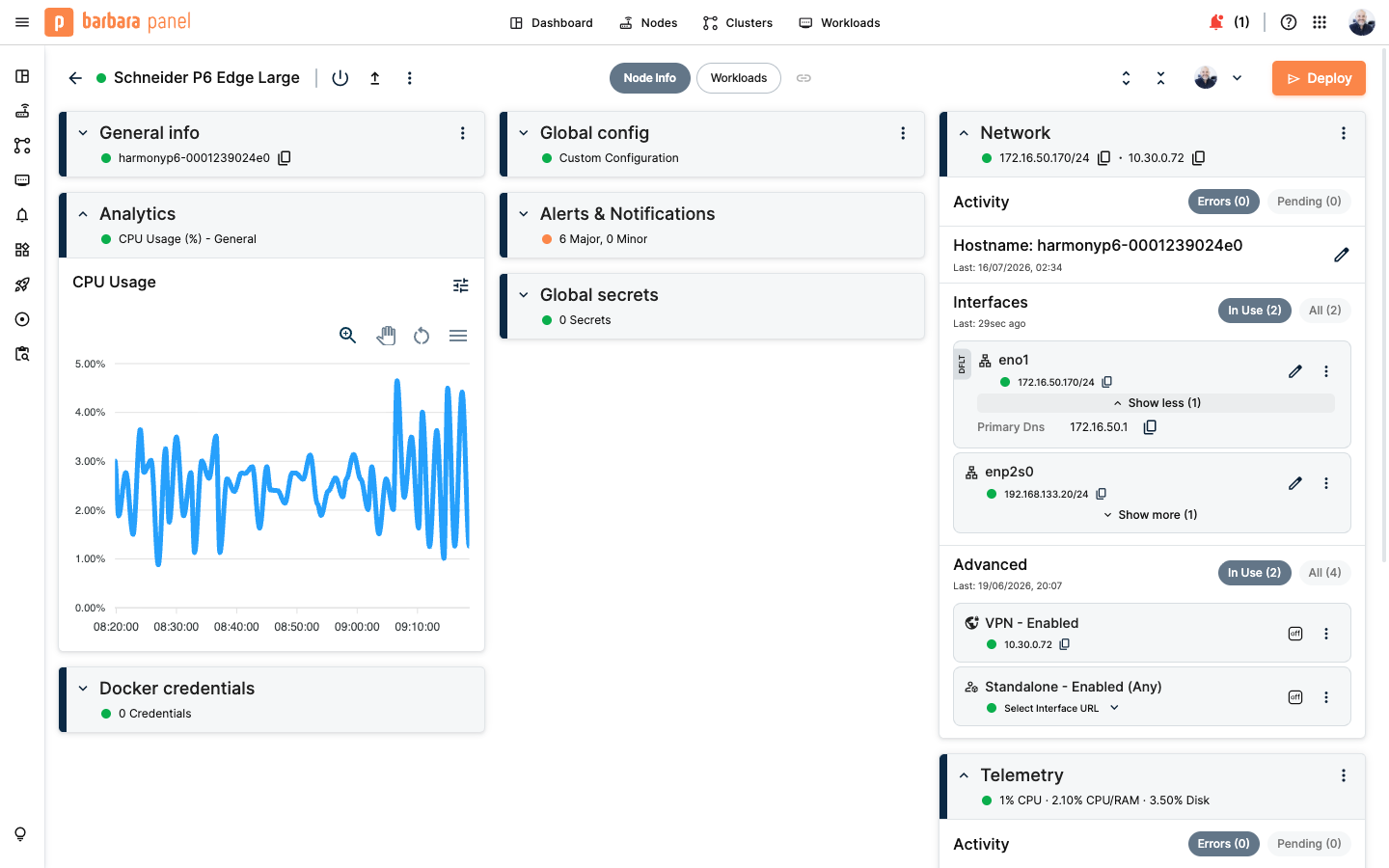
Task: Expand all cards with the expand-all arrows
Action: (1126, 78)
